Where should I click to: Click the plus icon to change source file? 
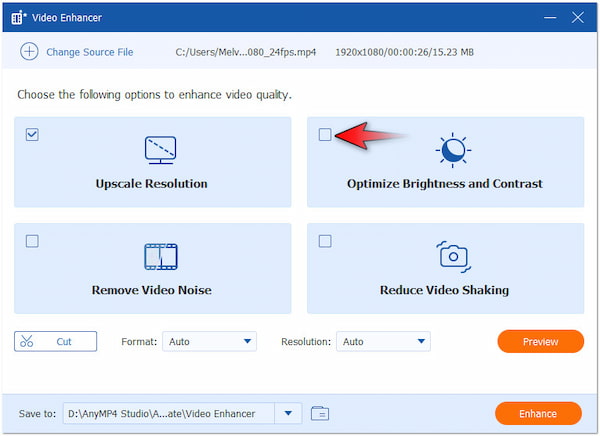[x=28, y=52]
